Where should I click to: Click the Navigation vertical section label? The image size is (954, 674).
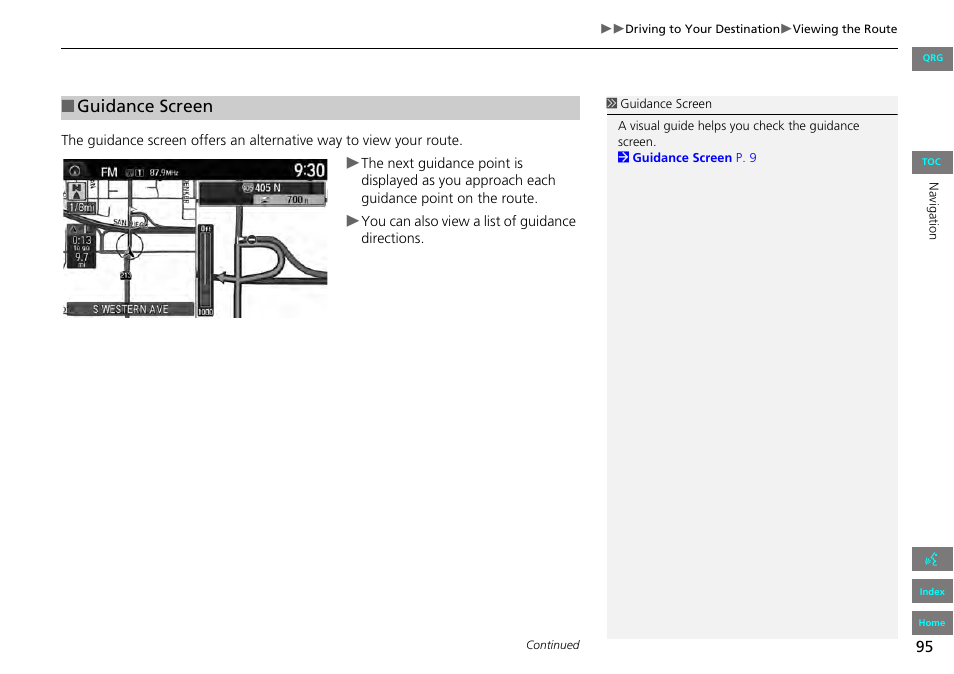(x=933, y=210)
